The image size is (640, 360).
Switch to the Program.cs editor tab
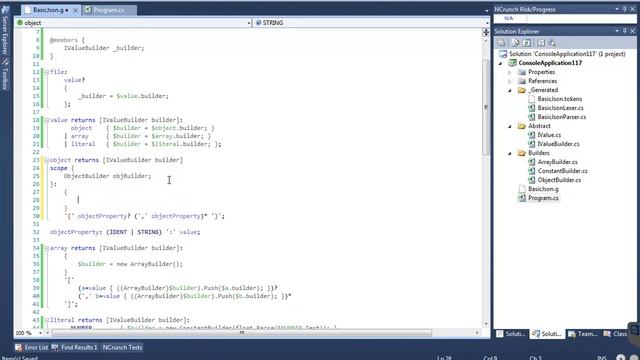tap(109, 10)
